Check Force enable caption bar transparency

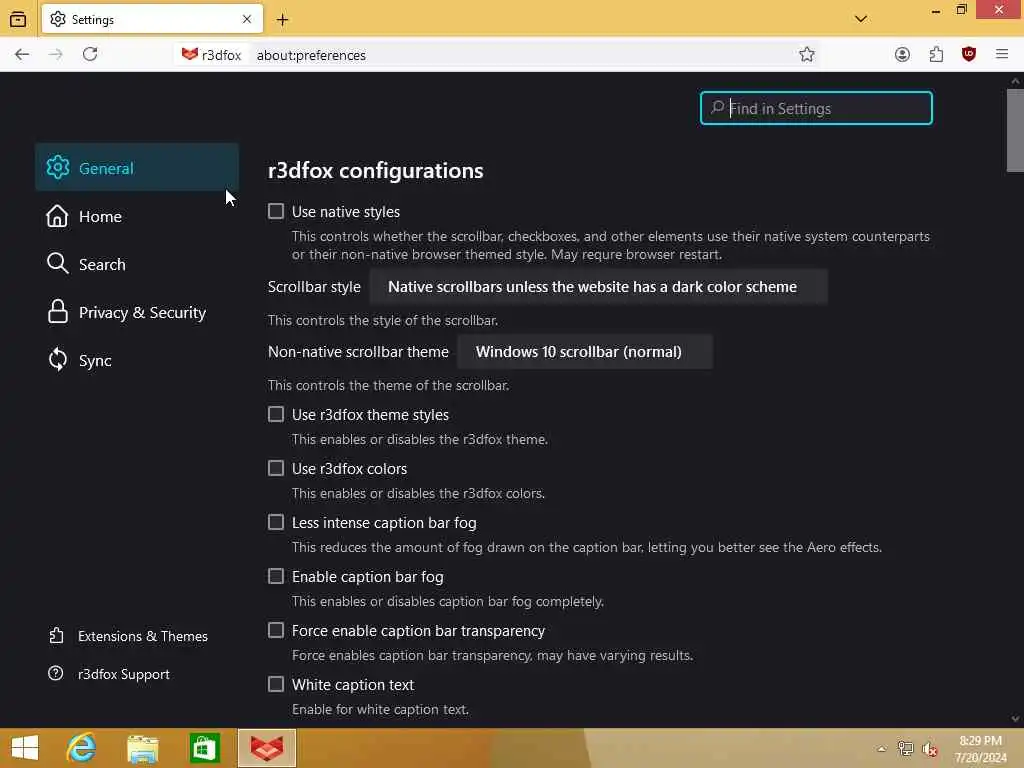click(x=276, y=630)
